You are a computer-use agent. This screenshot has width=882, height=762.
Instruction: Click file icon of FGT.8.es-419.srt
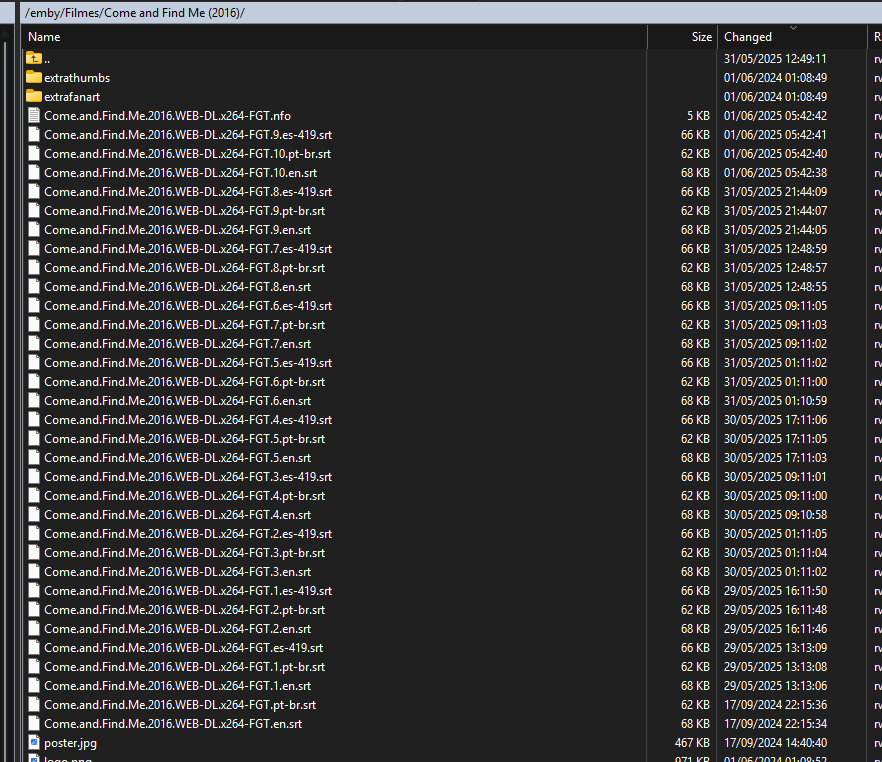pyautogui.click(x=34, y=192)
